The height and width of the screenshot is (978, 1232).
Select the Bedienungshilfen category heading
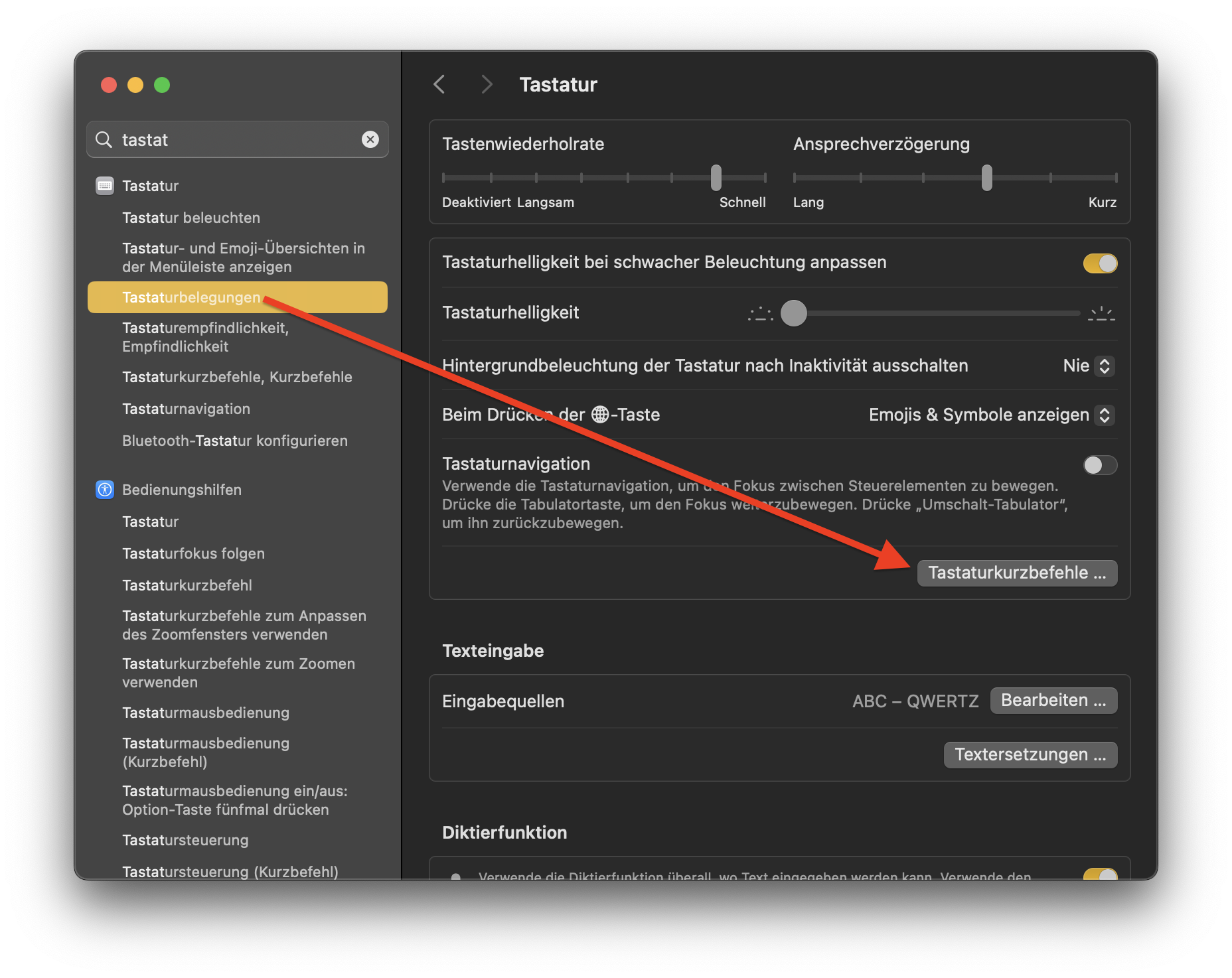tap(182, 490)
